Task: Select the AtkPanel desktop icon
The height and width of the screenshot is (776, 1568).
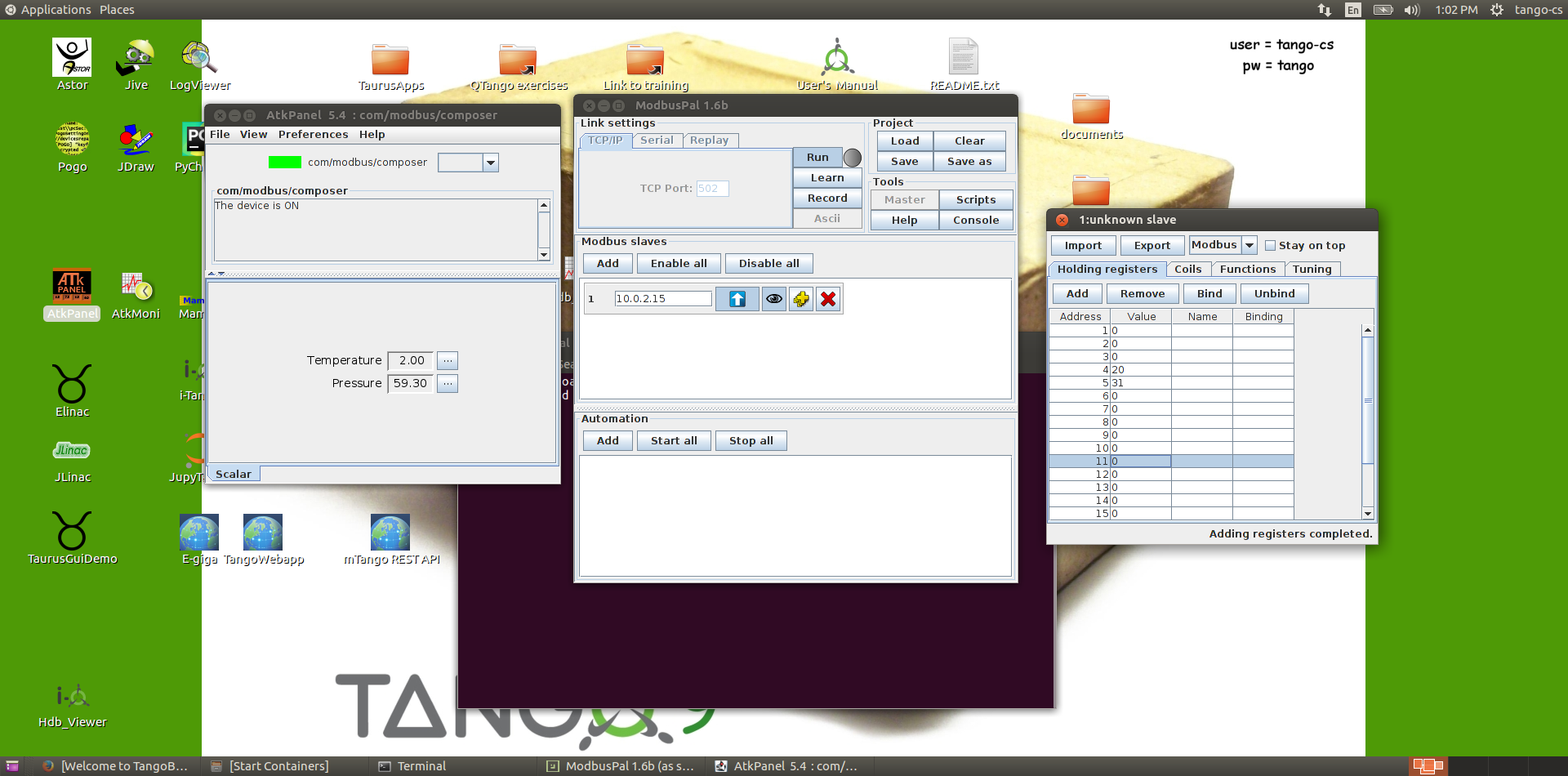Action: pos(72,294)
